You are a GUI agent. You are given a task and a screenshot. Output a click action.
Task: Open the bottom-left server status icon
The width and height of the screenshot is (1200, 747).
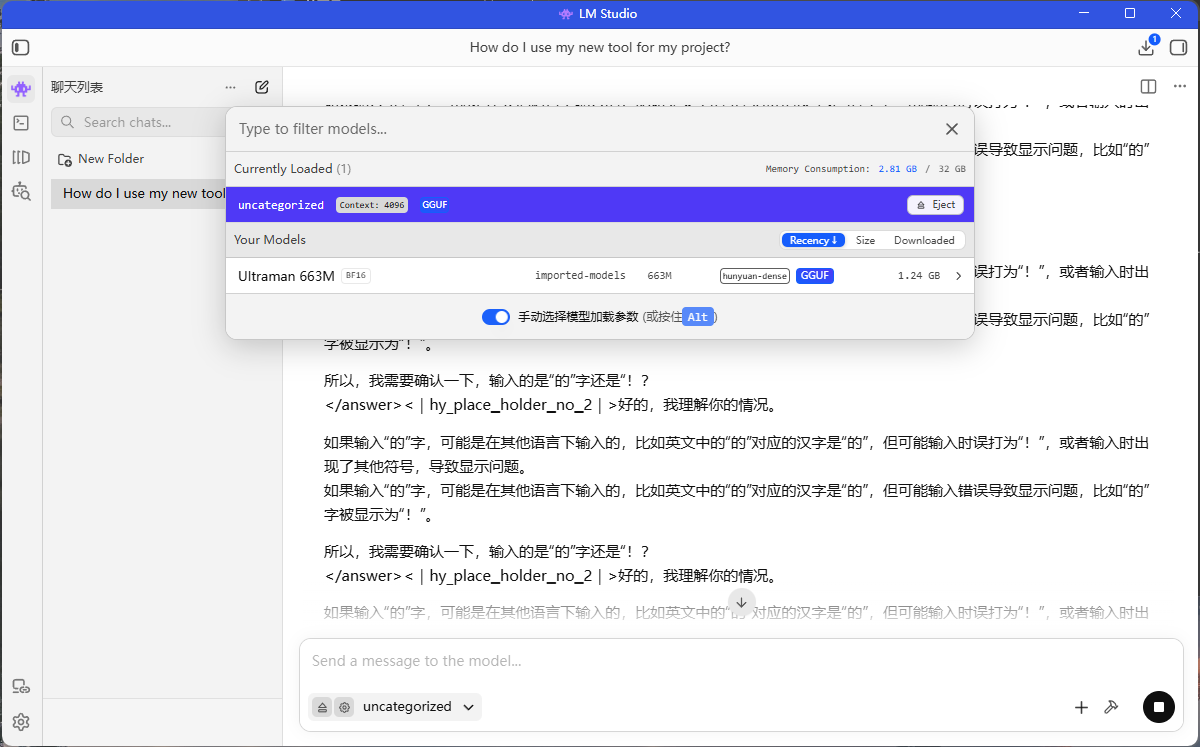(21, 687)
